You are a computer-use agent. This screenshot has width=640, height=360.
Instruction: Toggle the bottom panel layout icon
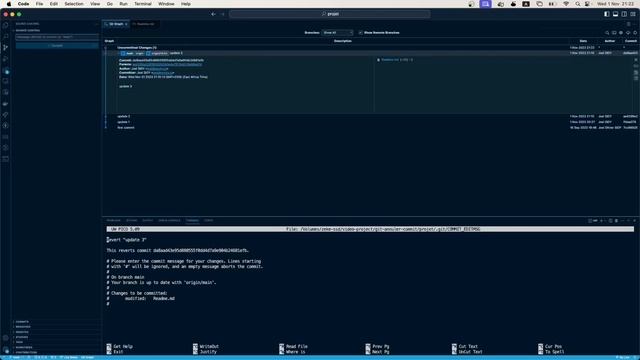tap(616, 14)
